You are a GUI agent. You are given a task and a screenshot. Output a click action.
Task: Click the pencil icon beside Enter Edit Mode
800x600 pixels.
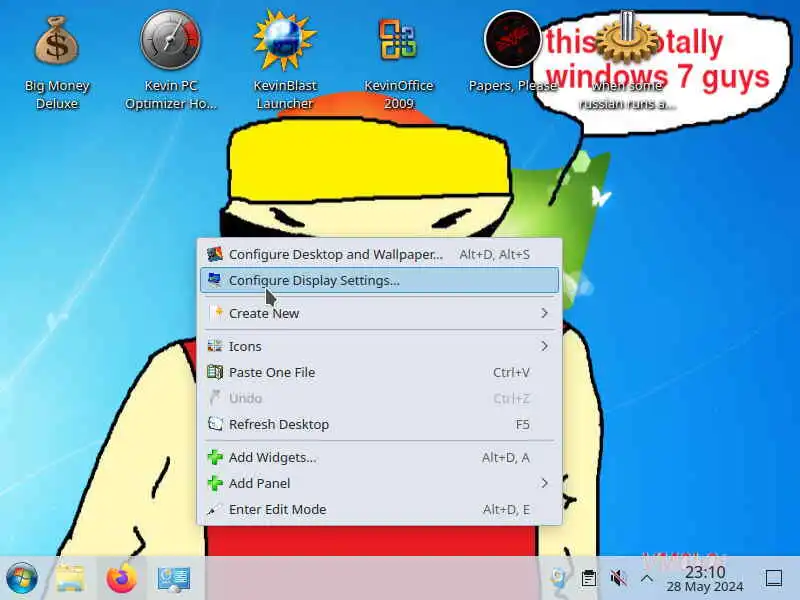pyautogui.click(x=215, y=509)
